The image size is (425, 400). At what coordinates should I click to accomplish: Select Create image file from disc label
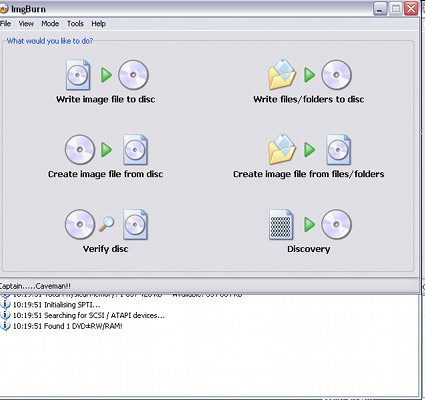(106, 174)
